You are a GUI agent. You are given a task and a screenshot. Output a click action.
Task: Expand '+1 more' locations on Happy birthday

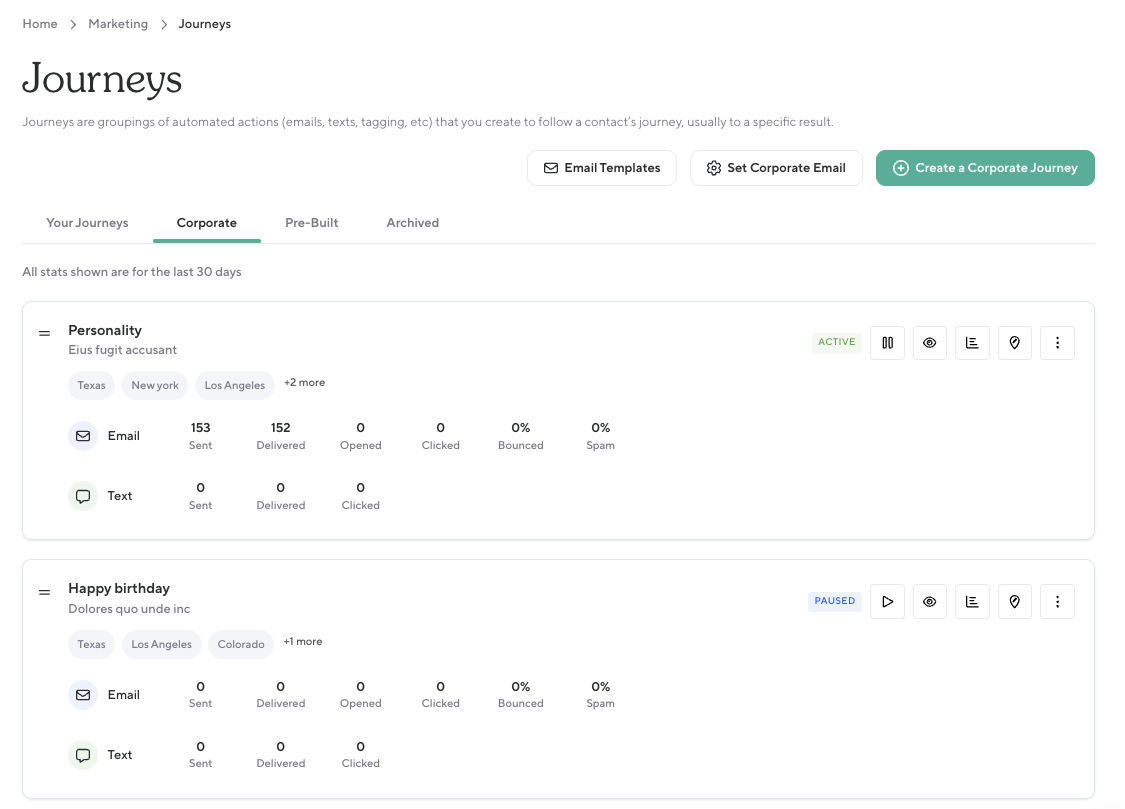(x=302, y=642)
